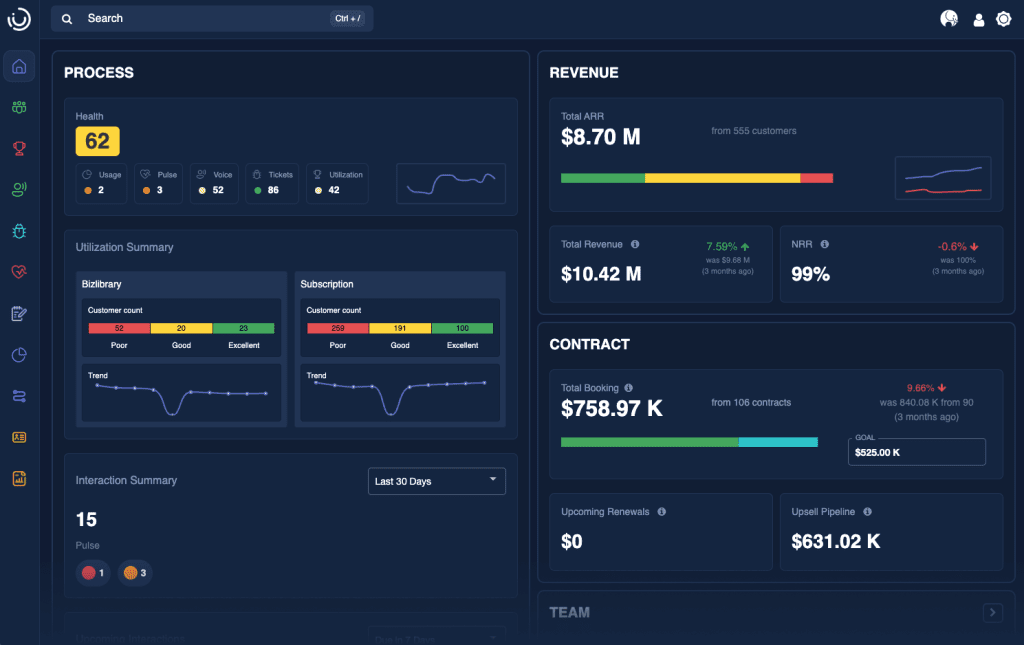
Task: Open the notes edit icon in sidebar
Action: [x=19, y=313]
